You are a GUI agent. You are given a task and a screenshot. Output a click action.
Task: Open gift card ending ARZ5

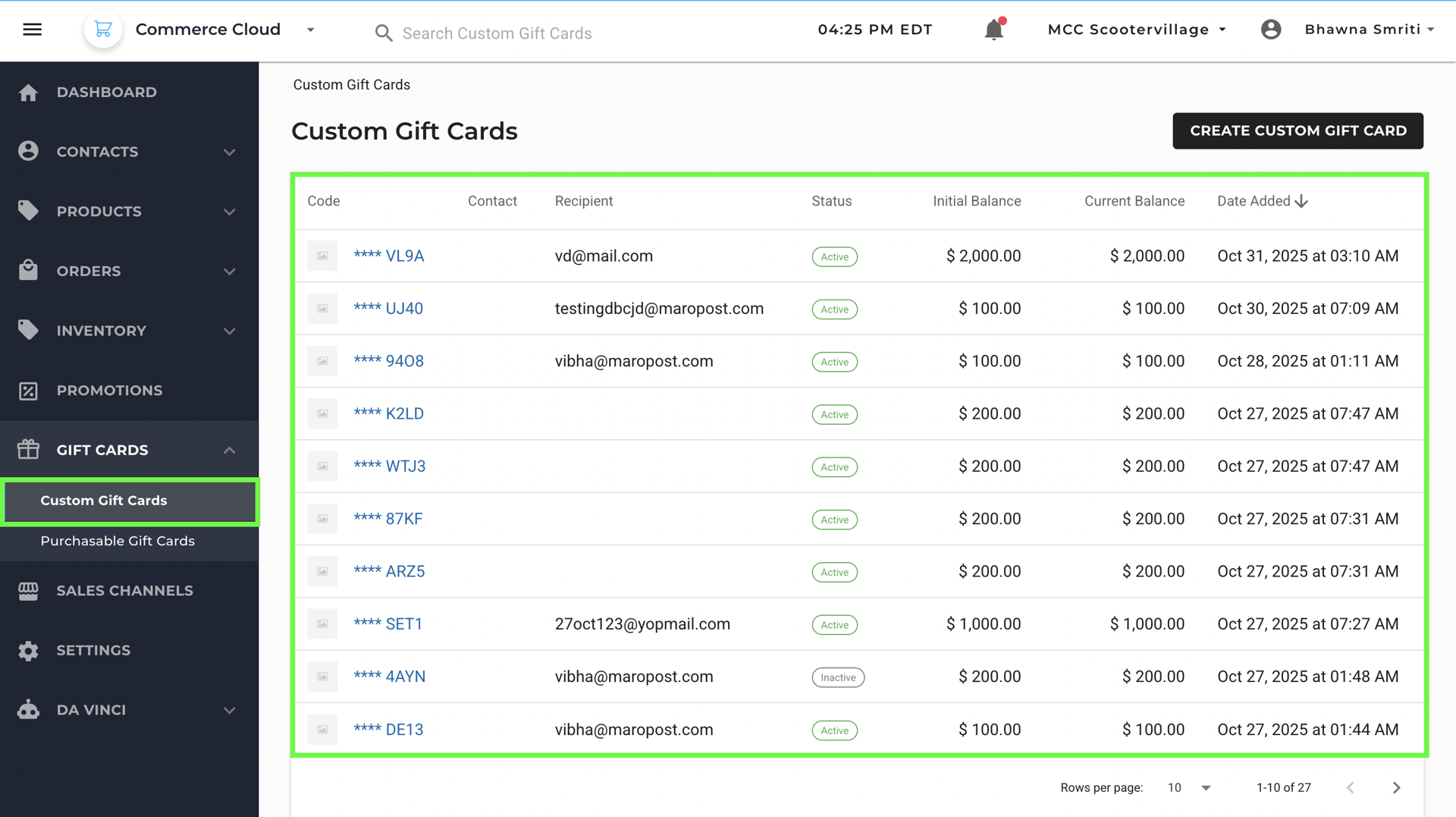389,571
